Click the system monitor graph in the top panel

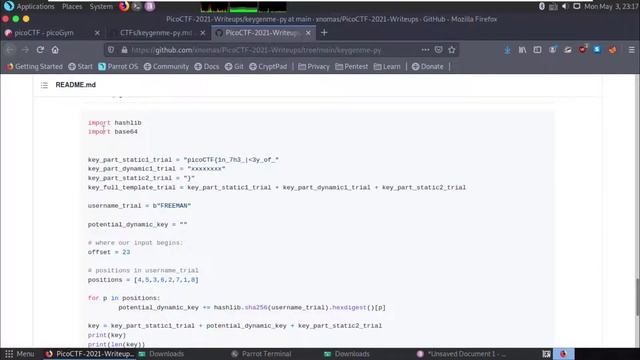pyautogui.click(x=243, y=7)
